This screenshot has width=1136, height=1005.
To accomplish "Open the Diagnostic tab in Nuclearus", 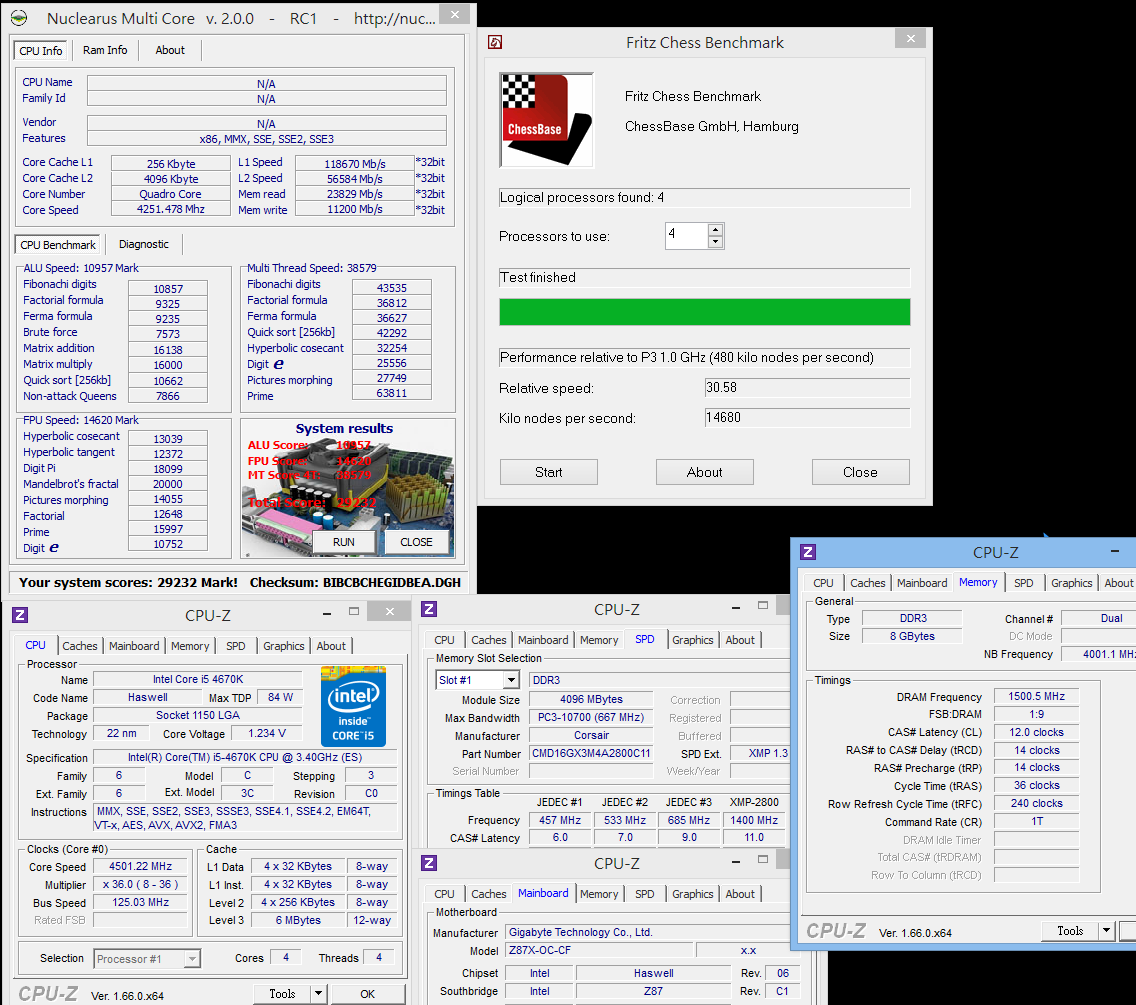I will coord(143,244).
